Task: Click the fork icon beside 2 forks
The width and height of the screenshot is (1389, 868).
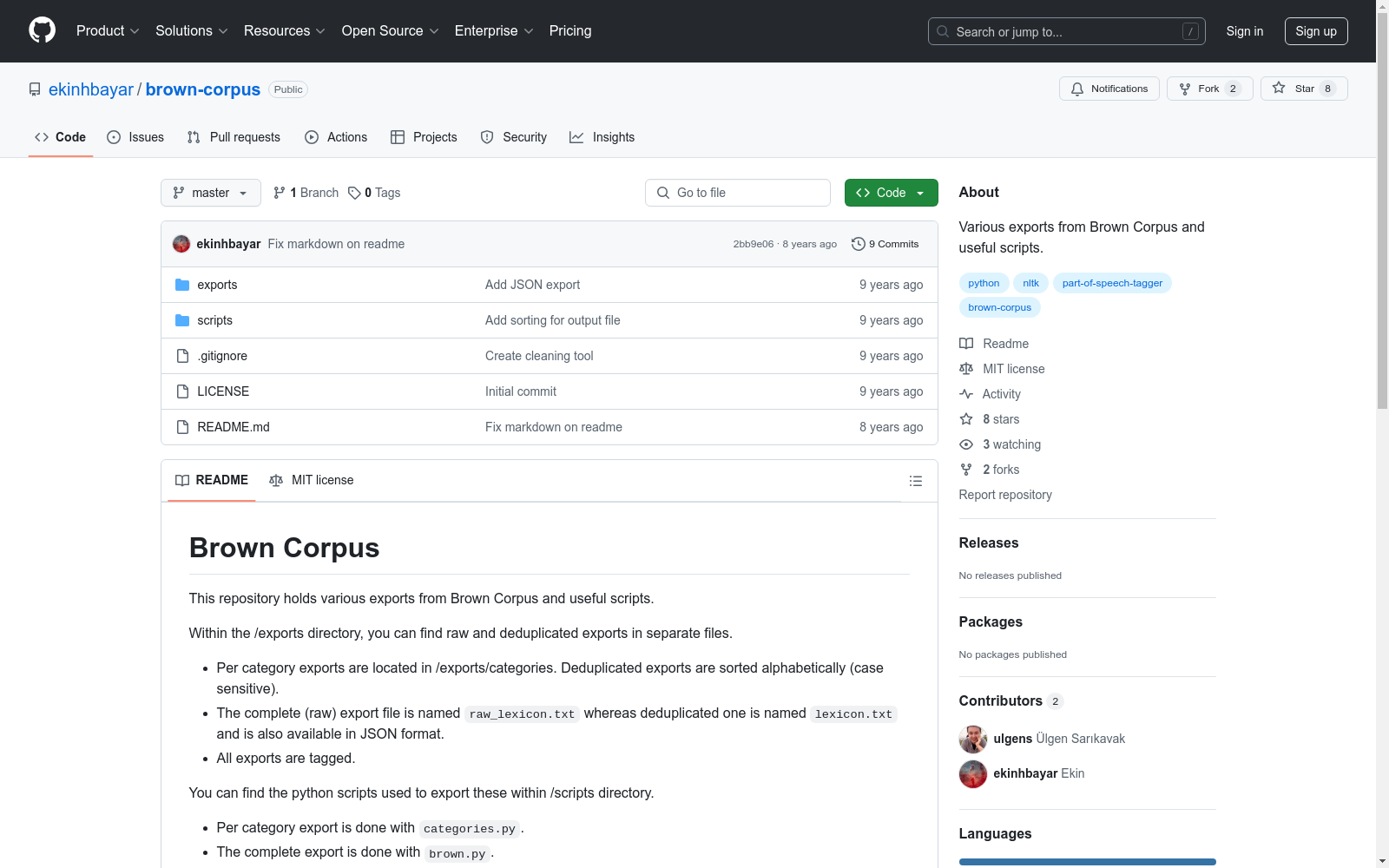Action: coord(966,470)
